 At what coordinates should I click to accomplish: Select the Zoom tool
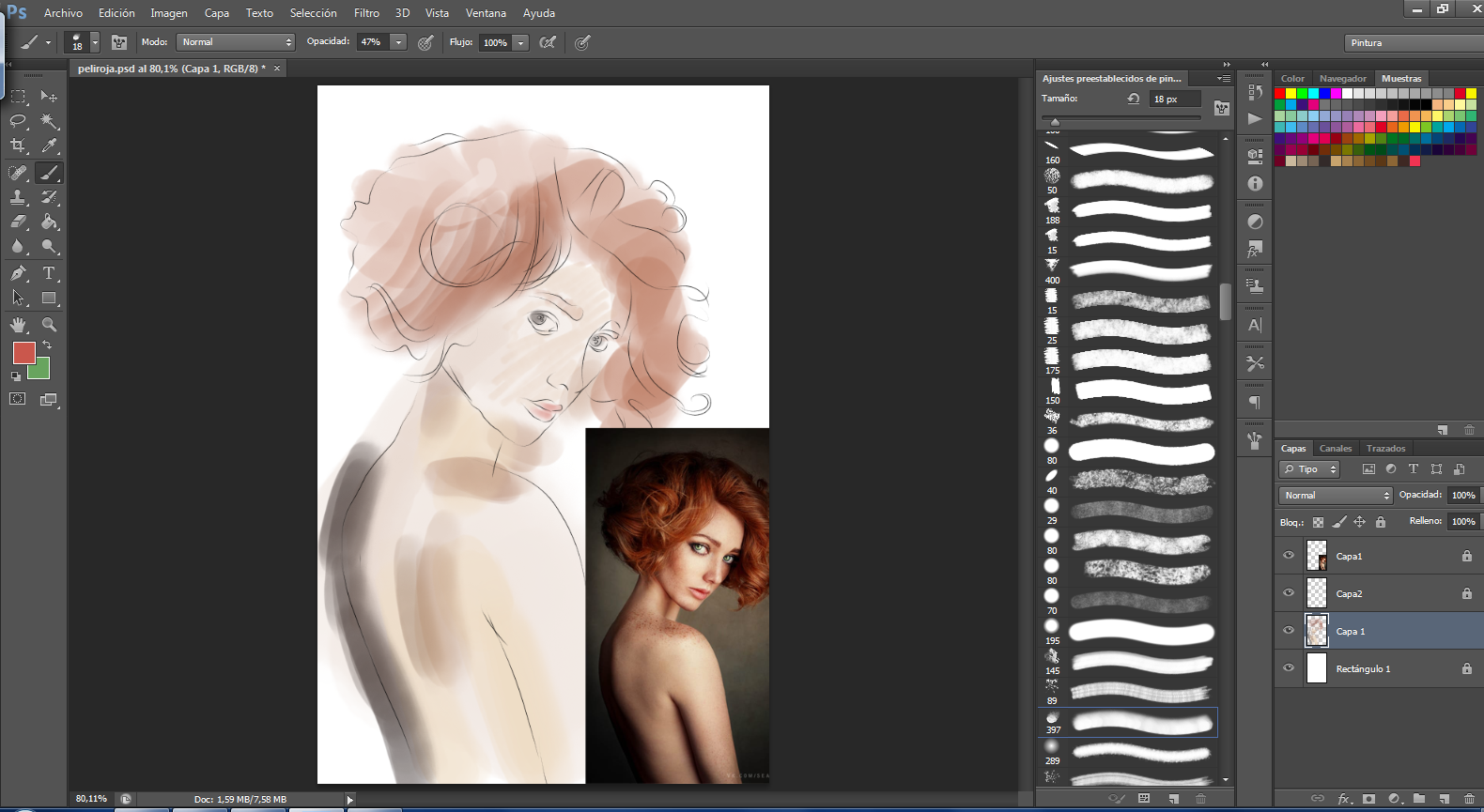[49, 325]
